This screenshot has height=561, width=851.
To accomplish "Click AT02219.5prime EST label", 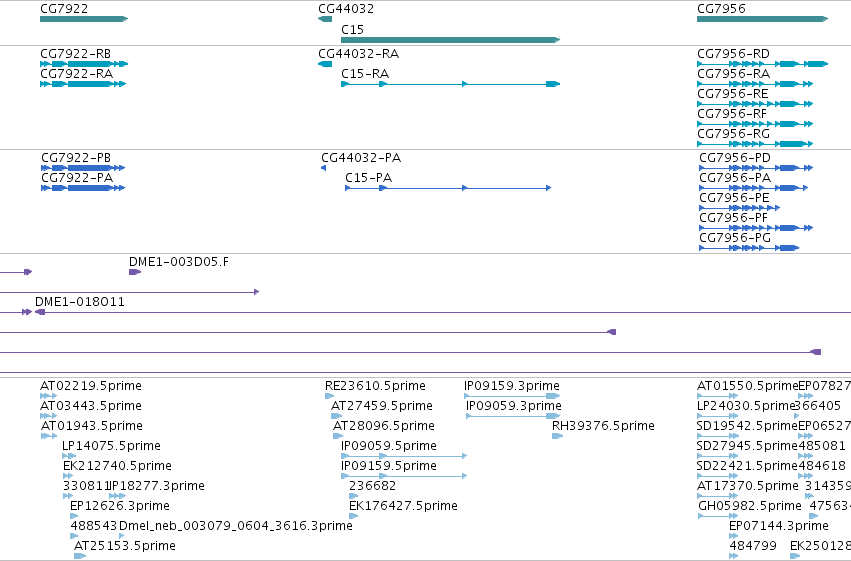I will [x=91, y=386].
